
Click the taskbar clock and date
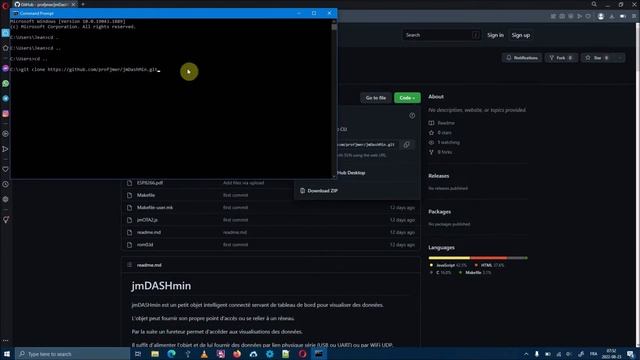click(611, 354)
